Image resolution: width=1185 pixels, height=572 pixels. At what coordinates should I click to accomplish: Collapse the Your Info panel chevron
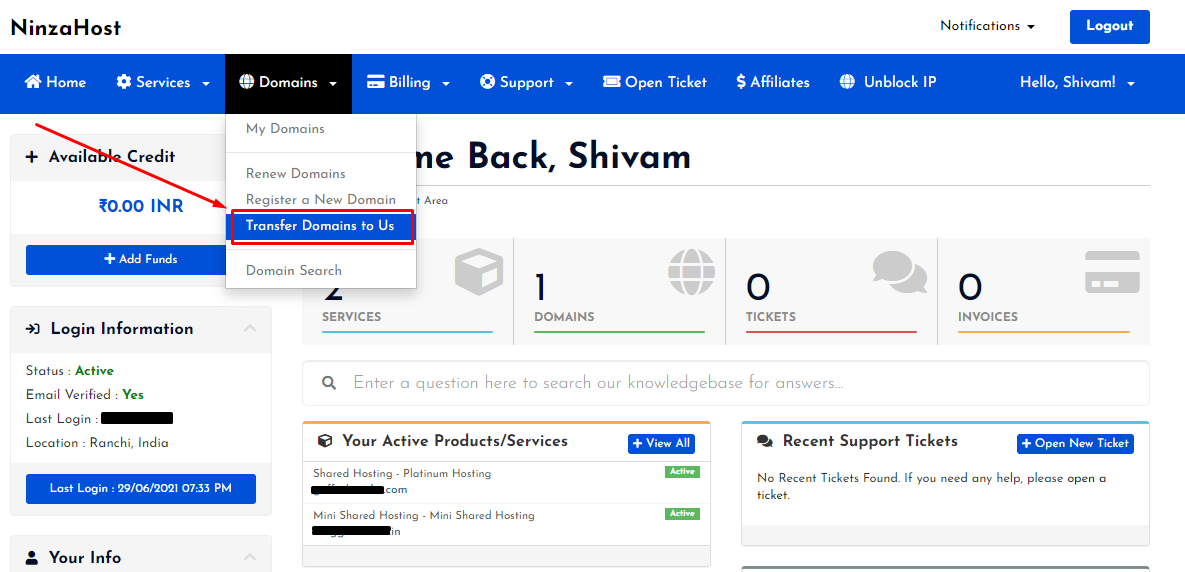[250, 557]
